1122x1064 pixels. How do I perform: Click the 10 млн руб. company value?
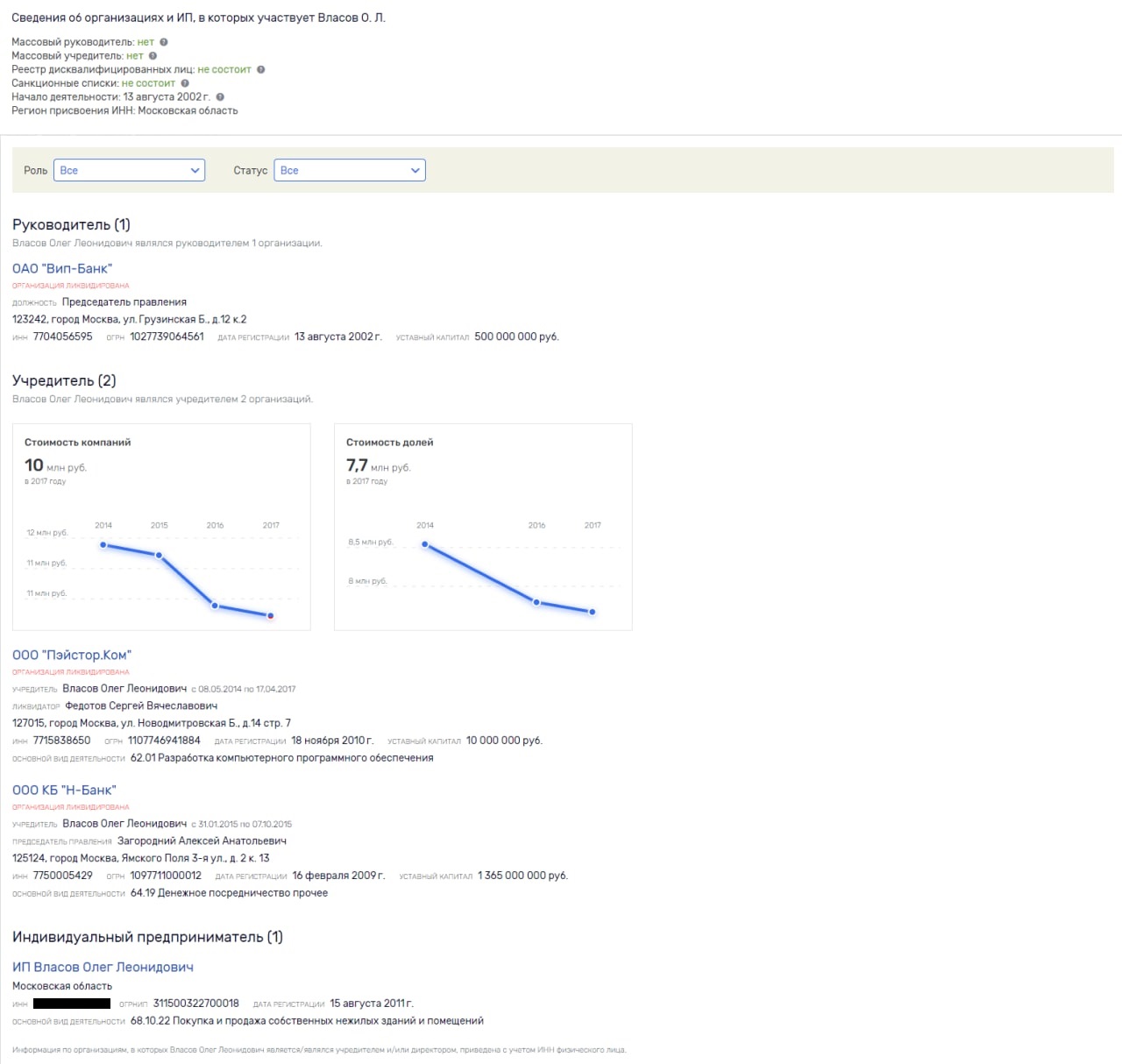(x=55, y=466)
